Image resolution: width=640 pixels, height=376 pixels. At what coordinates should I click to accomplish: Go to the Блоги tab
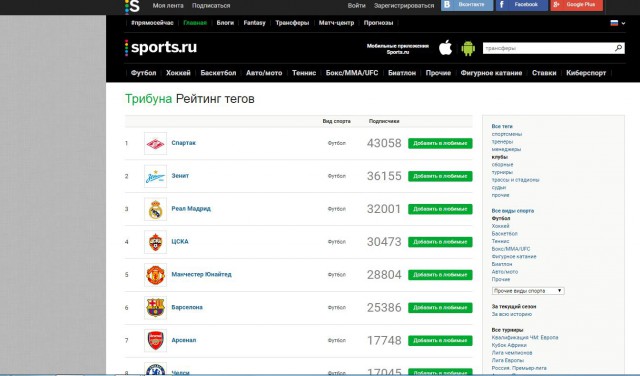point(225,23)
